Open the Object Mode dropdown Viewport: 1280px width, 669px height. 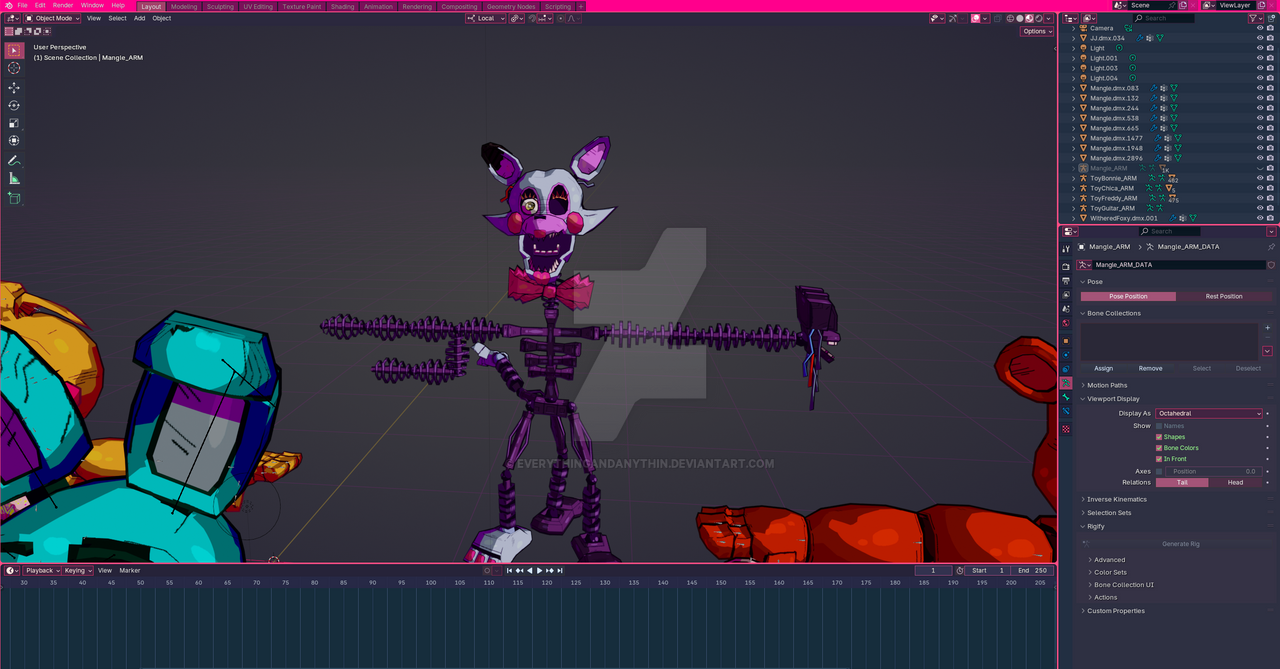53,18
